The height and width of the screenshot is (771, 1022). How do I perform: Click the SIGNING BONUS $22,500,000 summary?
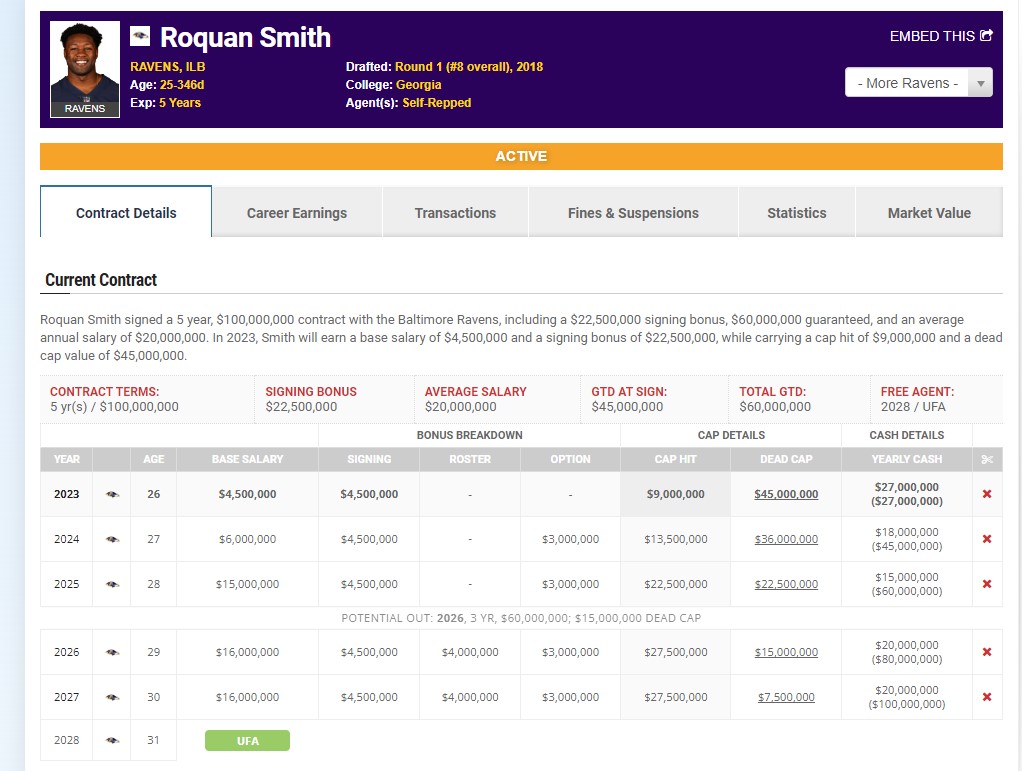(334, 399)
